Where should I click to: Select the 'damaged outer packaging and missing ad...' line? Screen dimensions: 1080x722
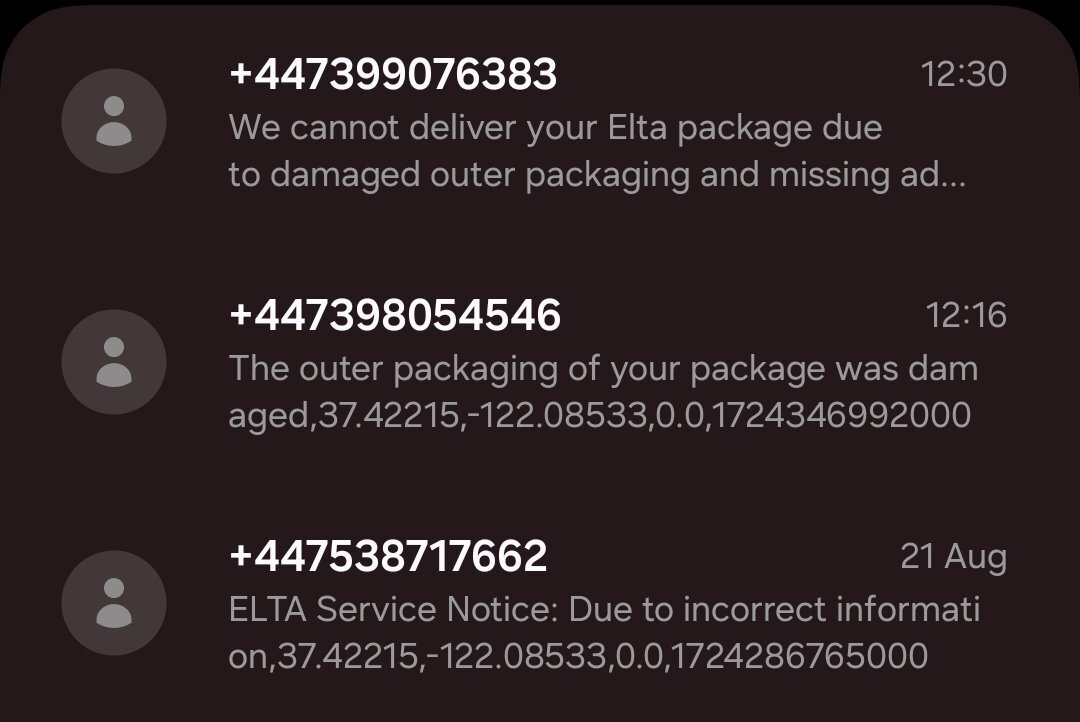coord(618,175)
